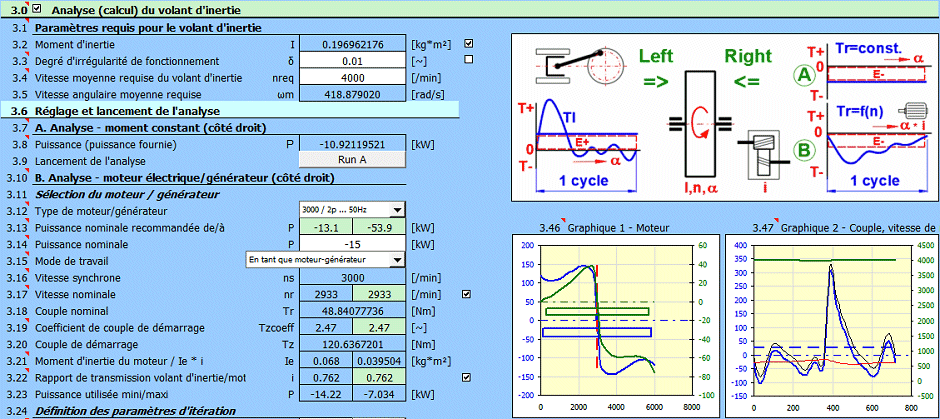Toggle the Moment d'inertie checkbox

pos(469,44)
